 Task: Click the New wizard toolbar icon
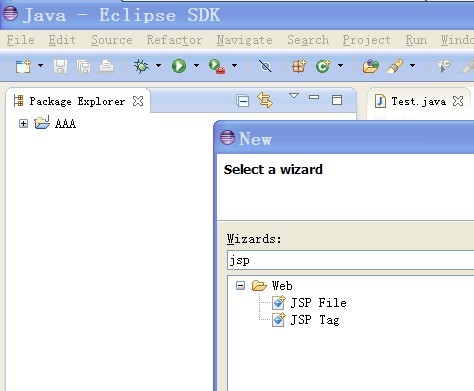23,66
